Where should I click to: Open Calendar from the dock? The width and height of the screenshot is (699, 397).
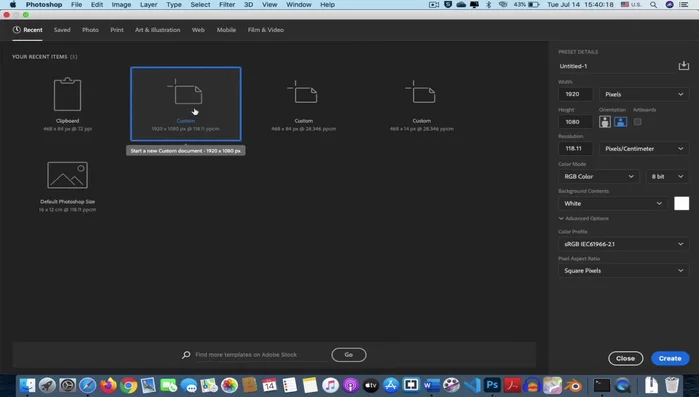tap(269, 385)
